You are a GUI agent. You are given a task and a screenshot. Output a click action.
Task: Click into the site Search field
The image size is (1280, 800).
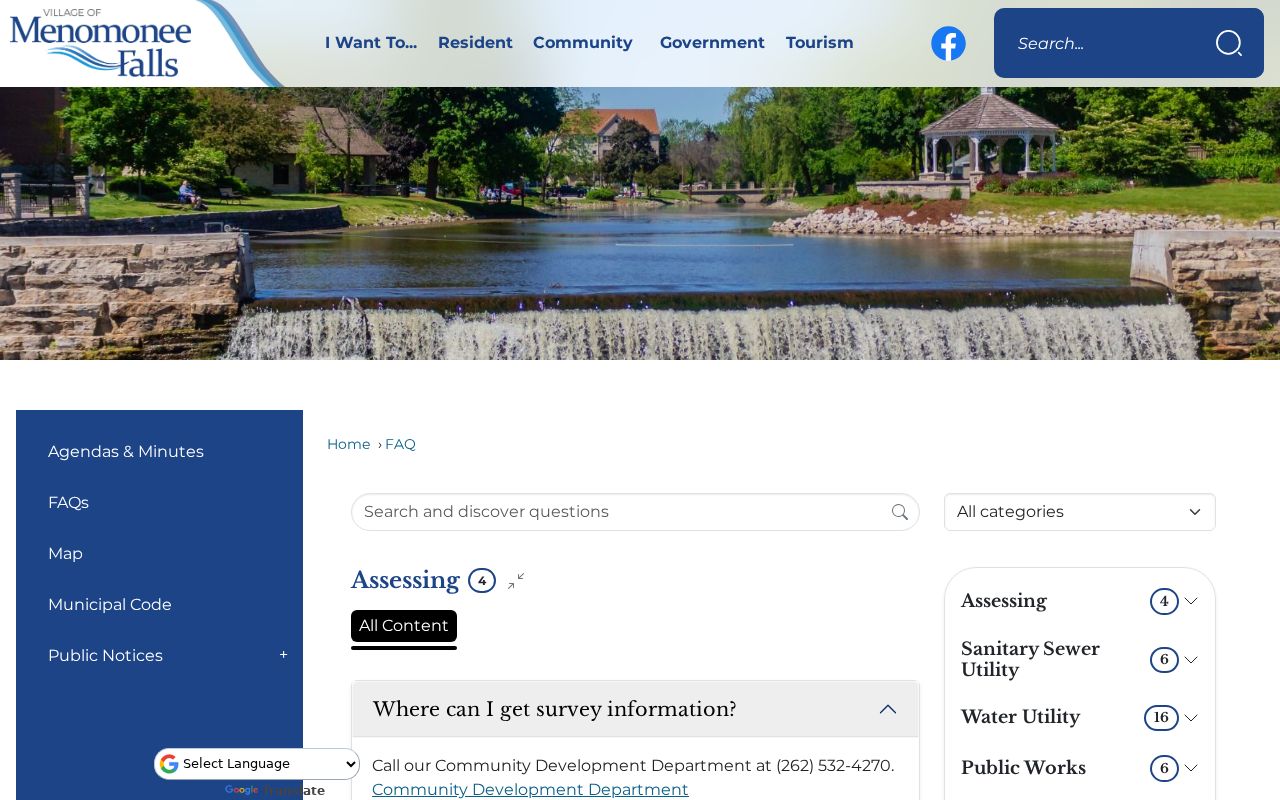point(1105,43)
